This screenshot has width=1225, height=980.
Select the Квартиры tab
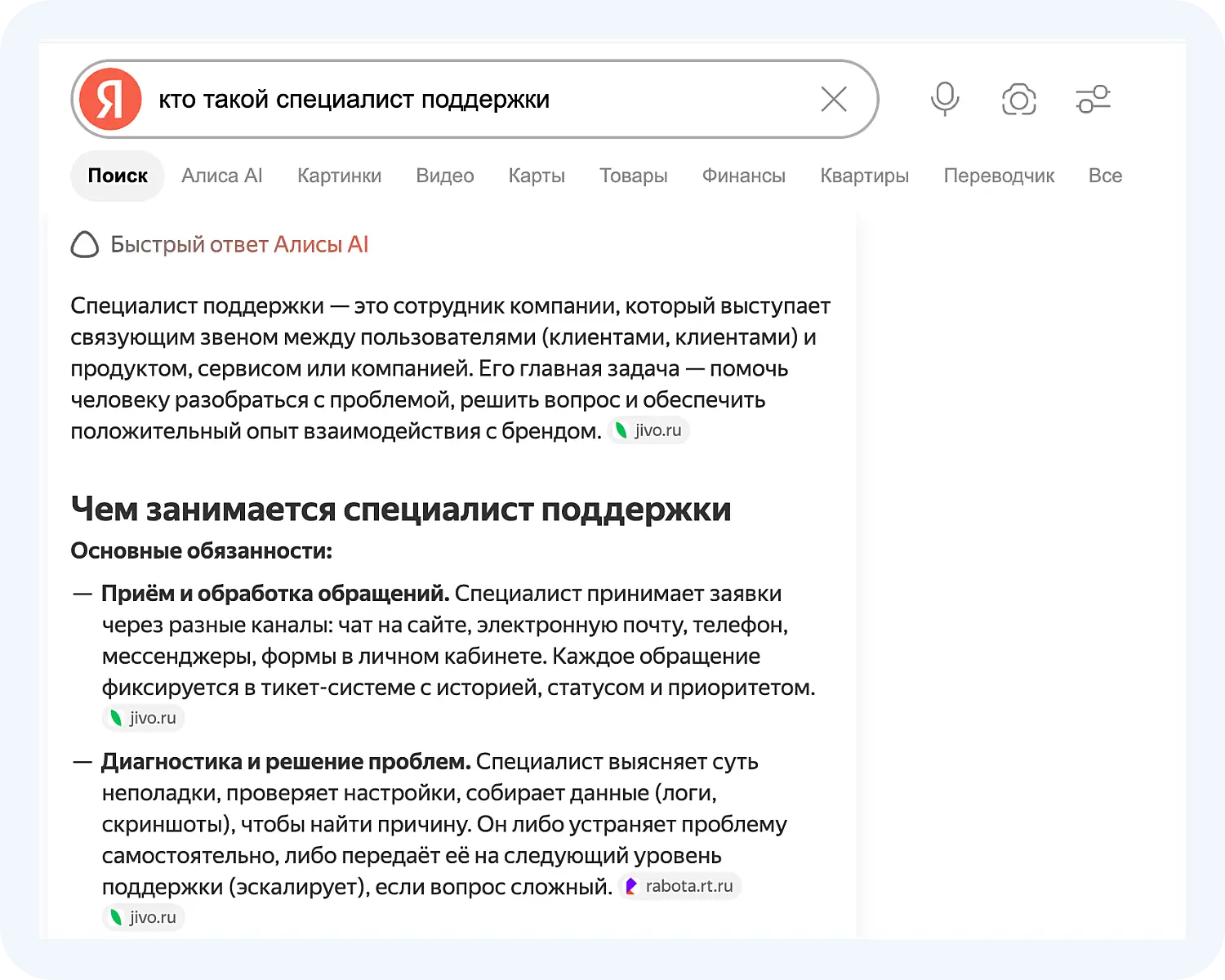click(864, 176)
